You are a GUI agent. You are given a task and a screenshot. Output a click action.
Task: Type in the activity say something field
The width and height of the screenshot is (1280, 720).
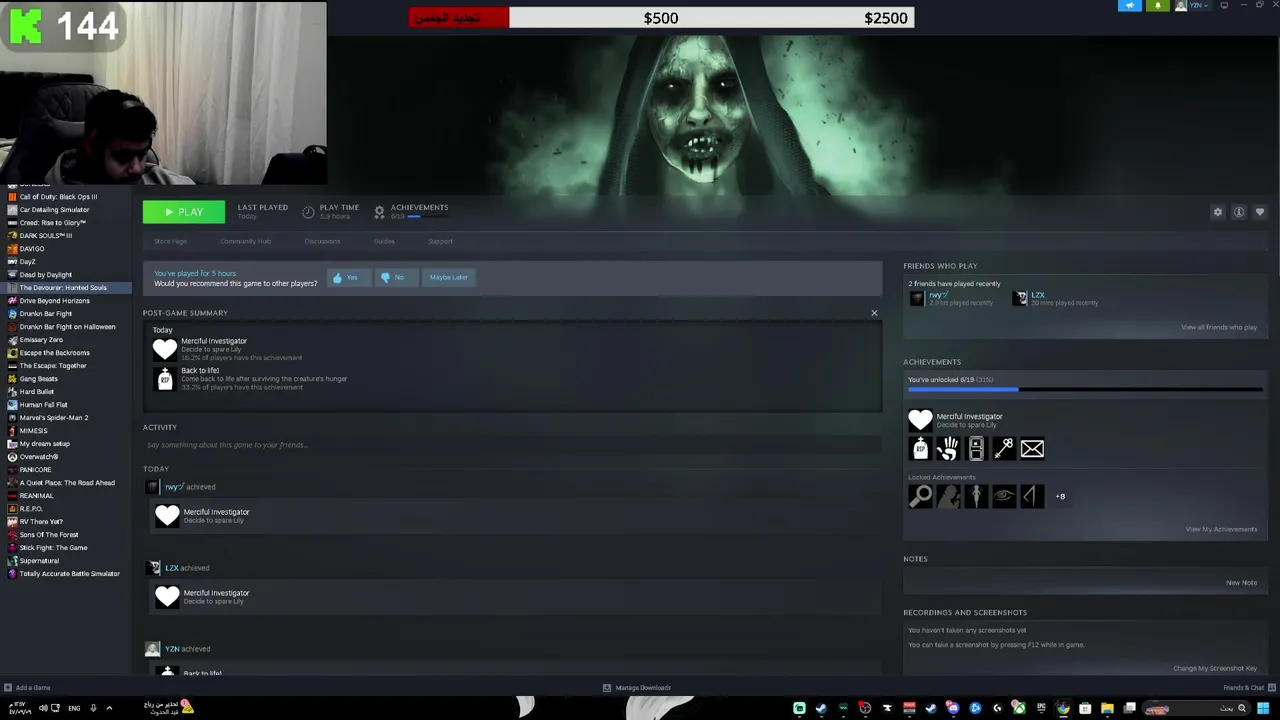click(x=512, y=445)
